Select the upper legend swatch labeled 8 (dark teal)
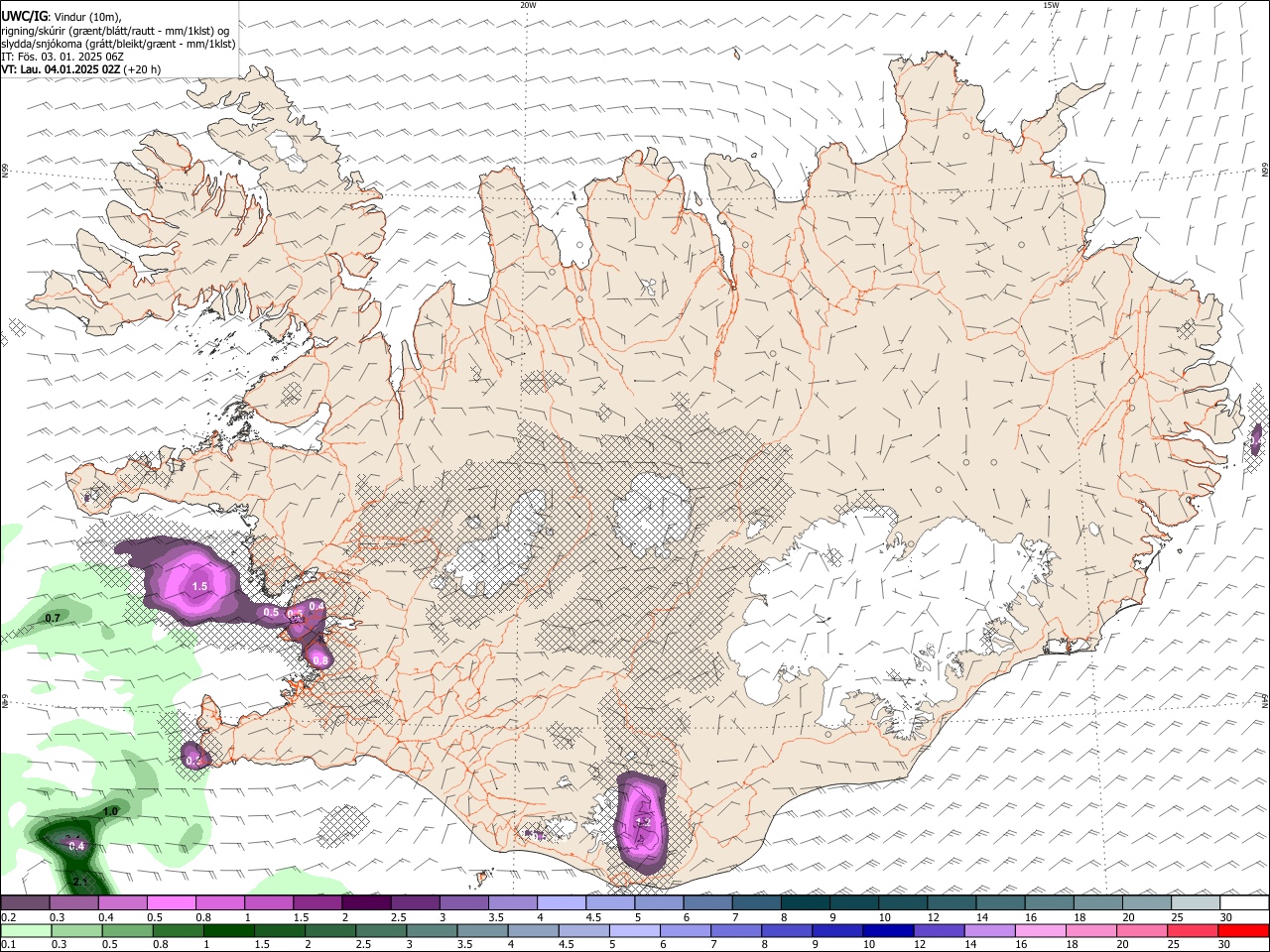This screenshot has width=1270, height=952. pos(806,902)
